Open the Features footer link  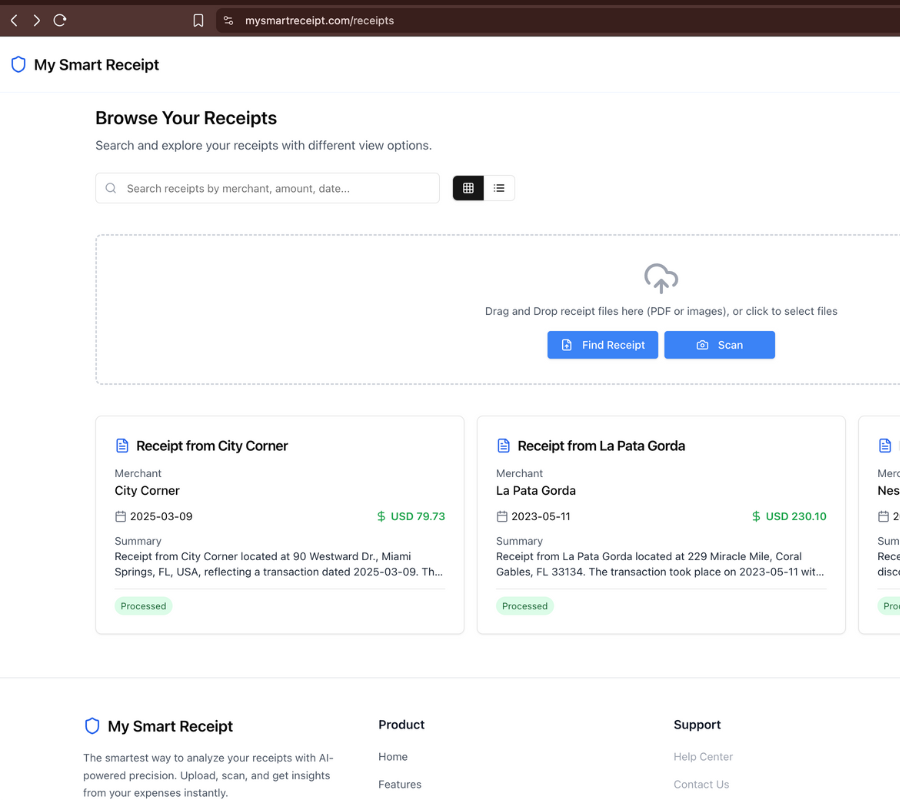pyautogui.click(x=400, y=785)
